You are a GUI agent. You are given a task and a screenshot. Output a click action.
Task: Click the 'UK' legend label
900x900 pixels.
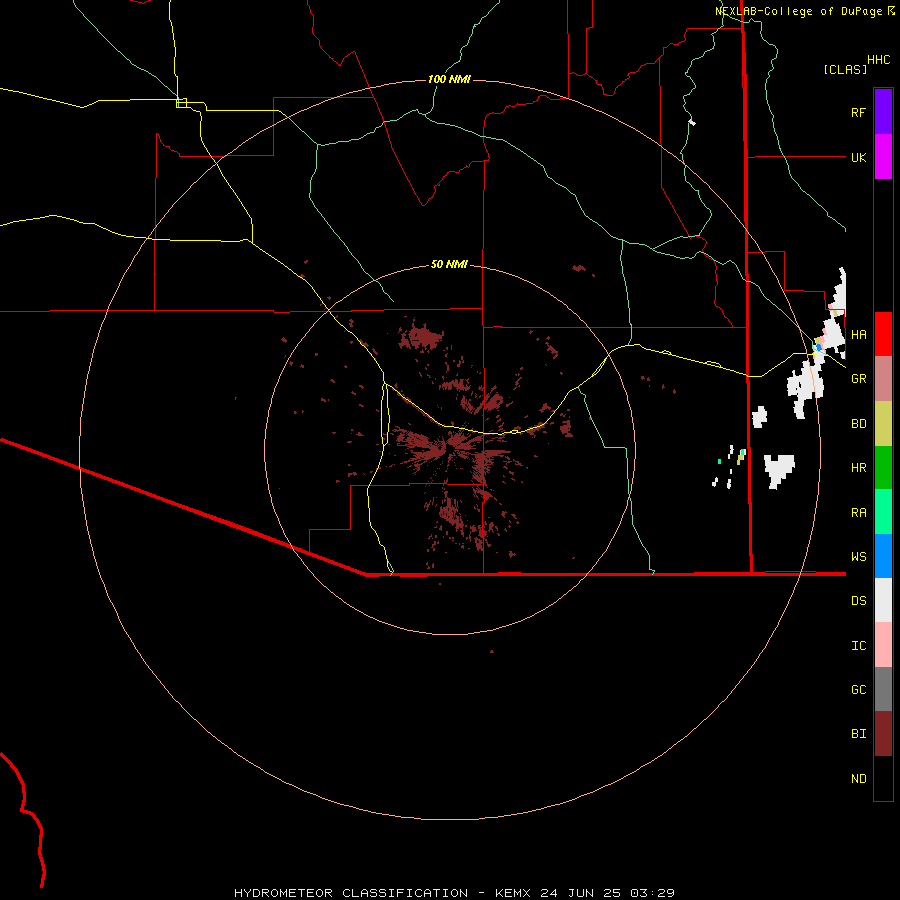coord(859,157)
